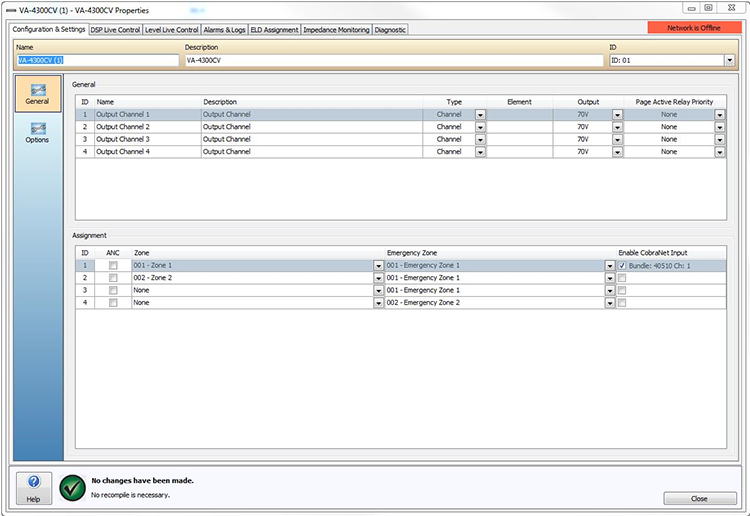750x516 pixels.
Task: Uncheck Enable CobraNet Input for row 1
Action: pyautogui.click(x=622, y=265)
